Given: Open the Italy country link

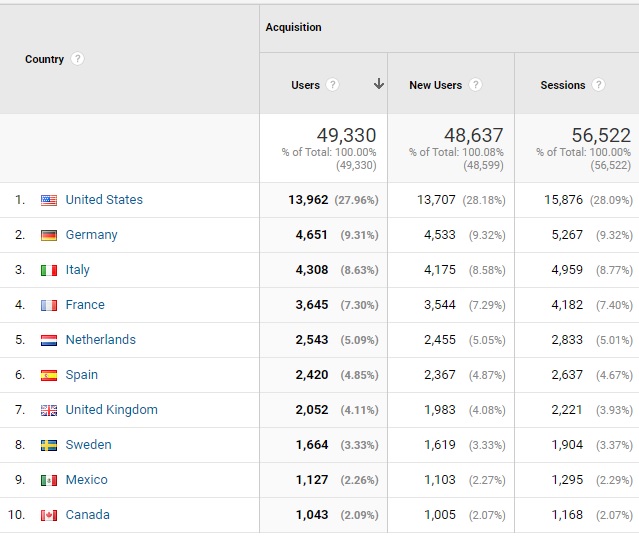Looking at the screenshot, I should click(78, 270).
